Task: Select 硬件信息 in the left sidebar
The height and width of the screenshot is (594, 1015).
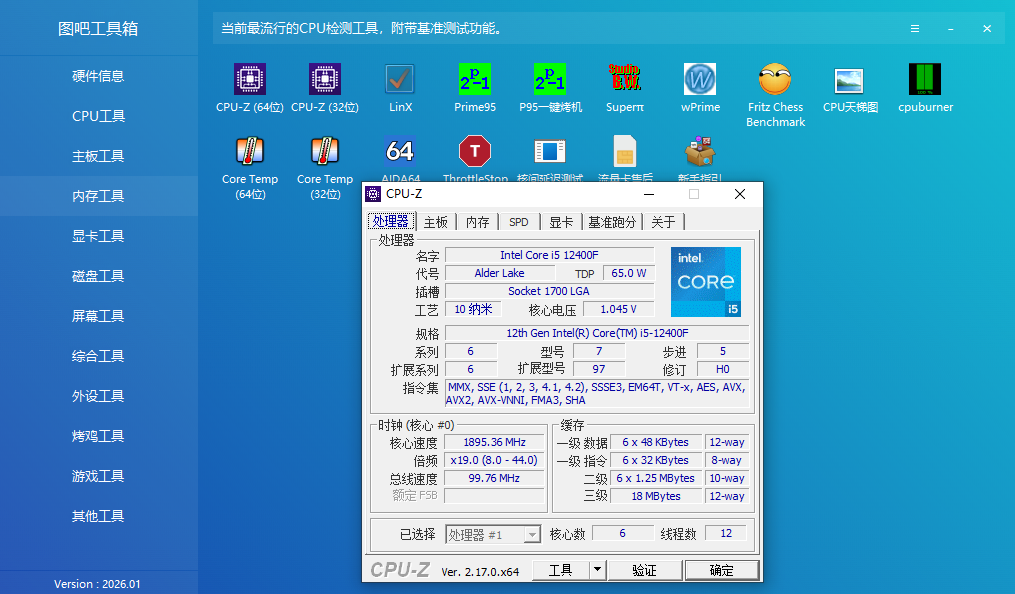Action: click(98, 76)
